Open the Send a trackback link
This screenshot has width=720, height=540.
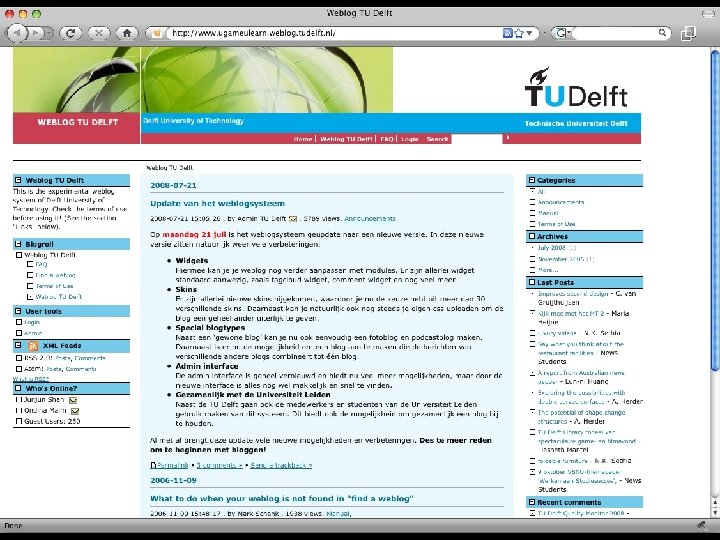coord(281,465)
